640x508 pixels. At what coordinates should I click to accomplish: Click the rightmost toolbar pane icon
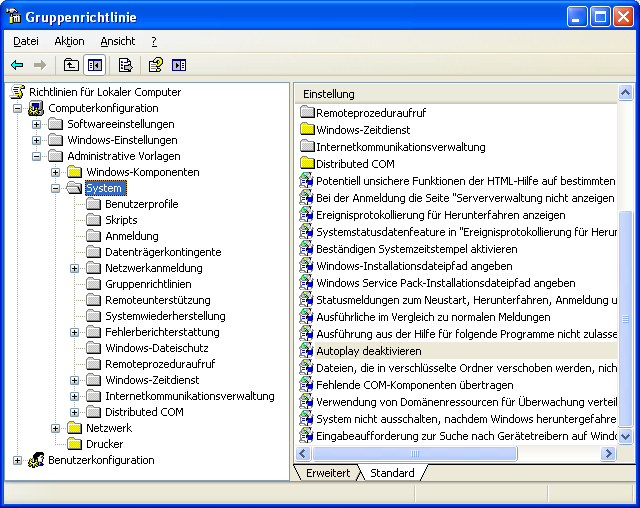(x=179, y=65)
